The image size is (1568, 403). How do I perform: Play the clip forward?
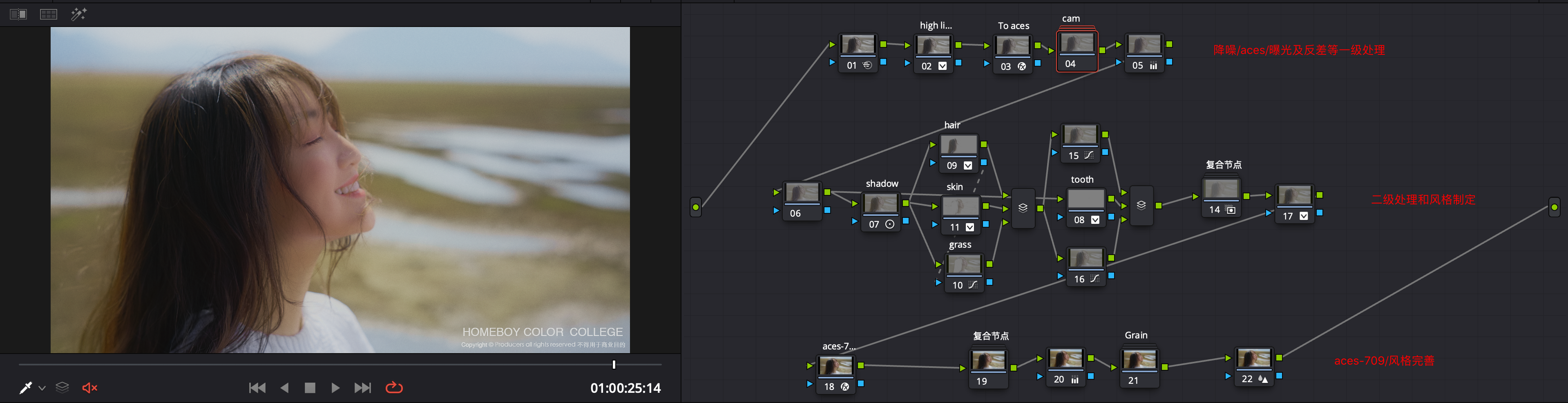point(335,388)
